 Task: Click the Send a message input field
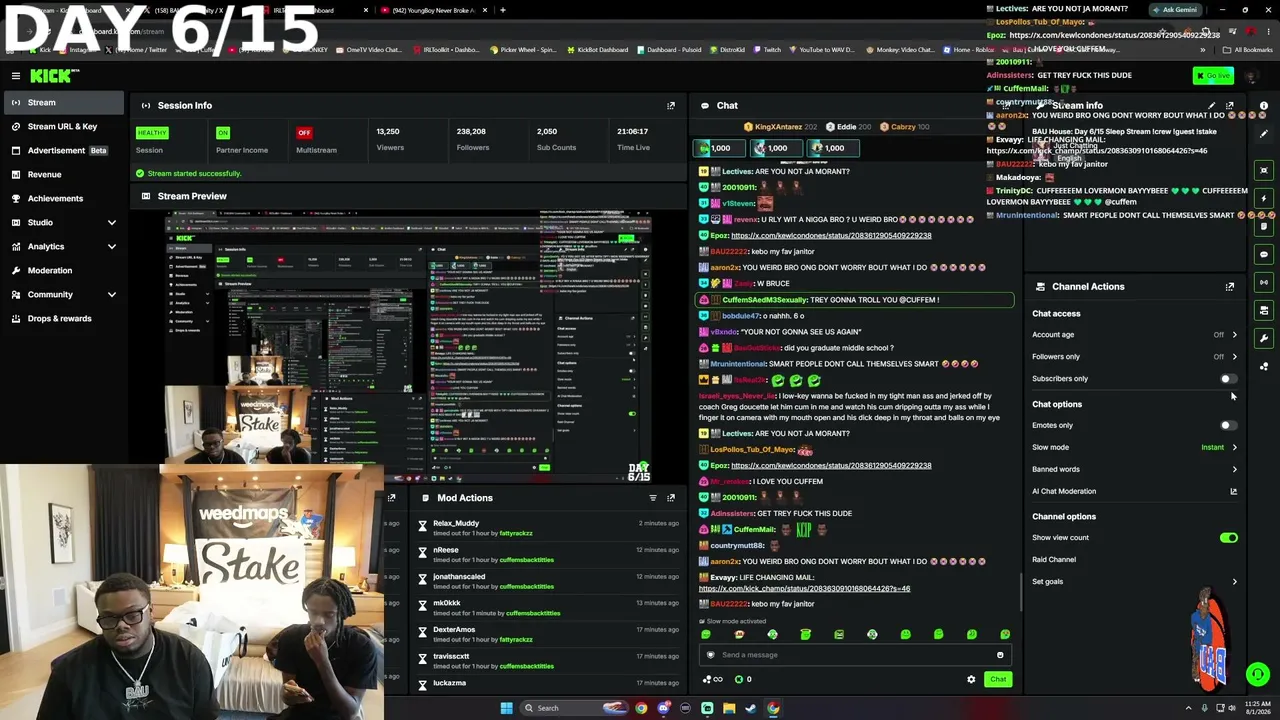[x=855, y=655]
